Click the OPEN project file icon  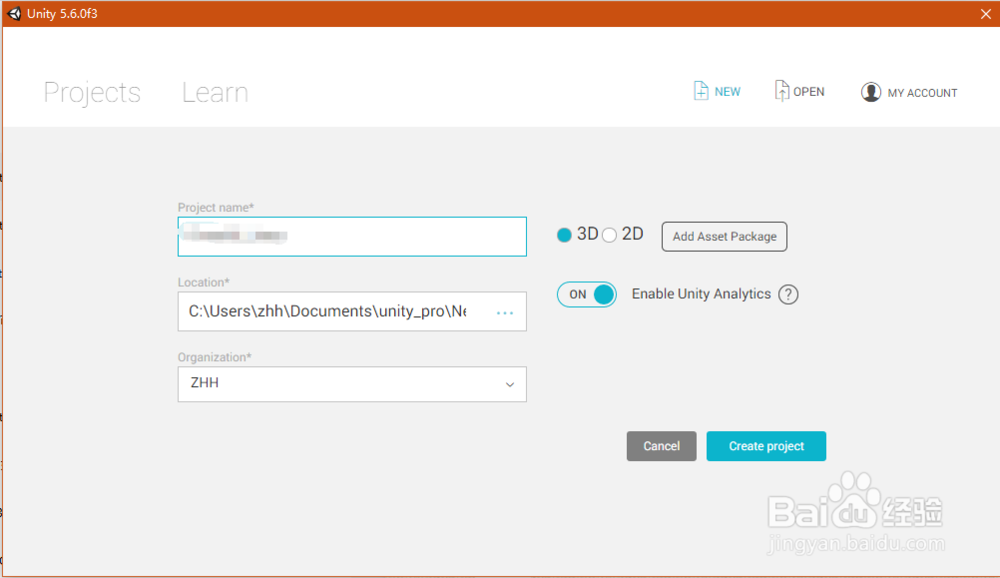[782, 91]
